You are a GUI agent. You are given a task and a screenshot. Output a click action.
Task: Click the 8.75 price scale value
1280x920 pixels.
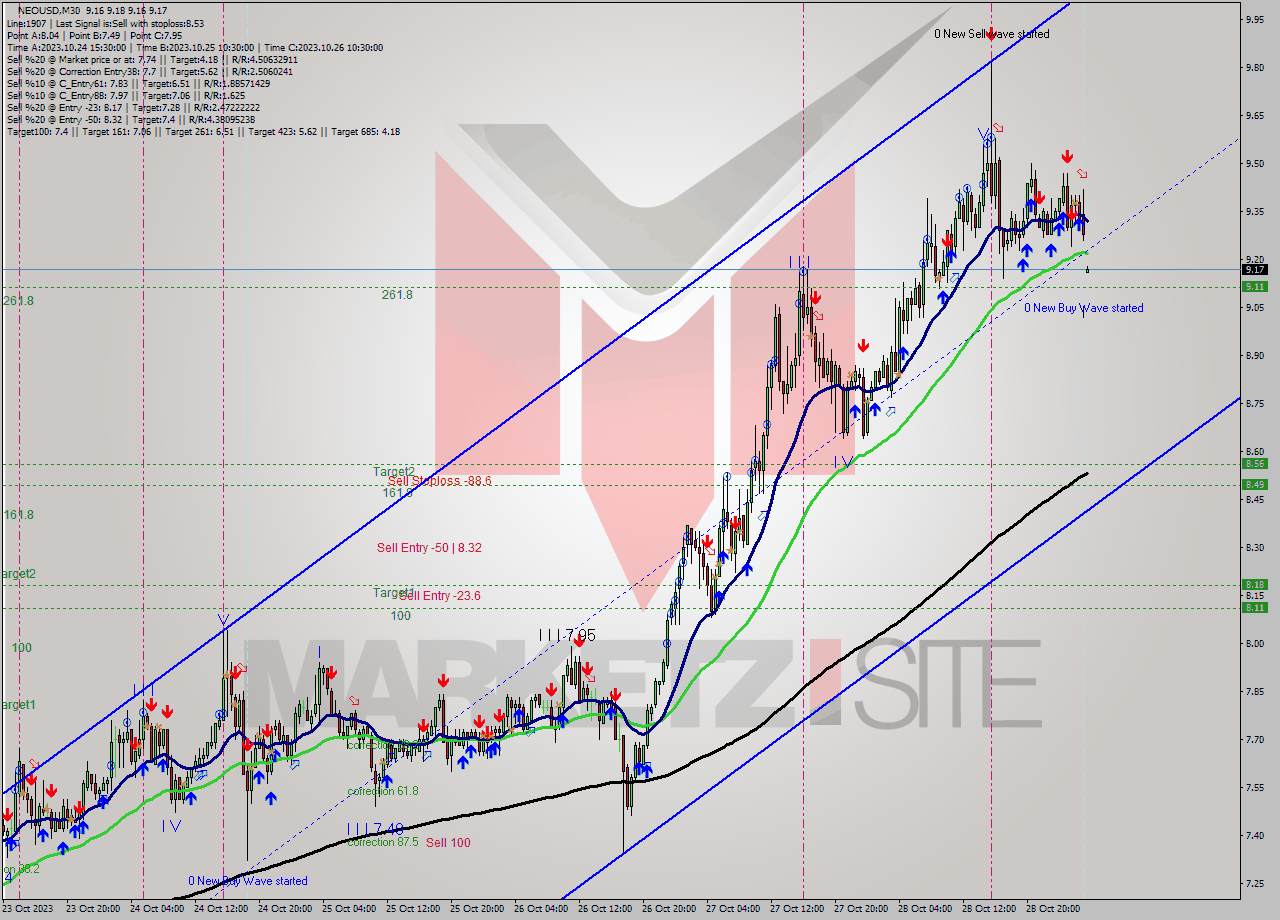(1254, 403)
